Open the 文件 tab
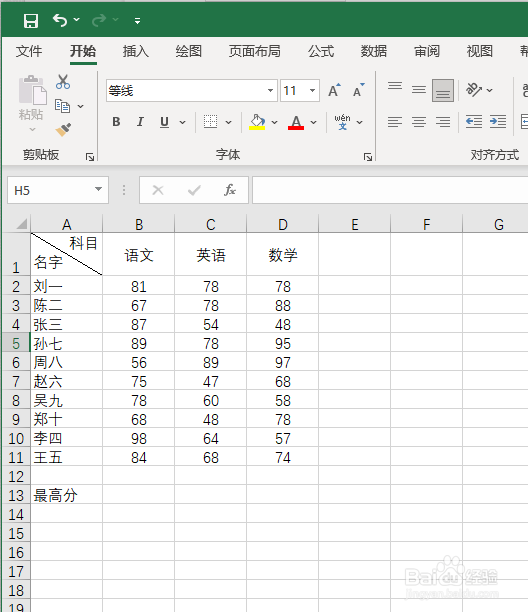This screenshot has width=528, height=612. point(29,51)
